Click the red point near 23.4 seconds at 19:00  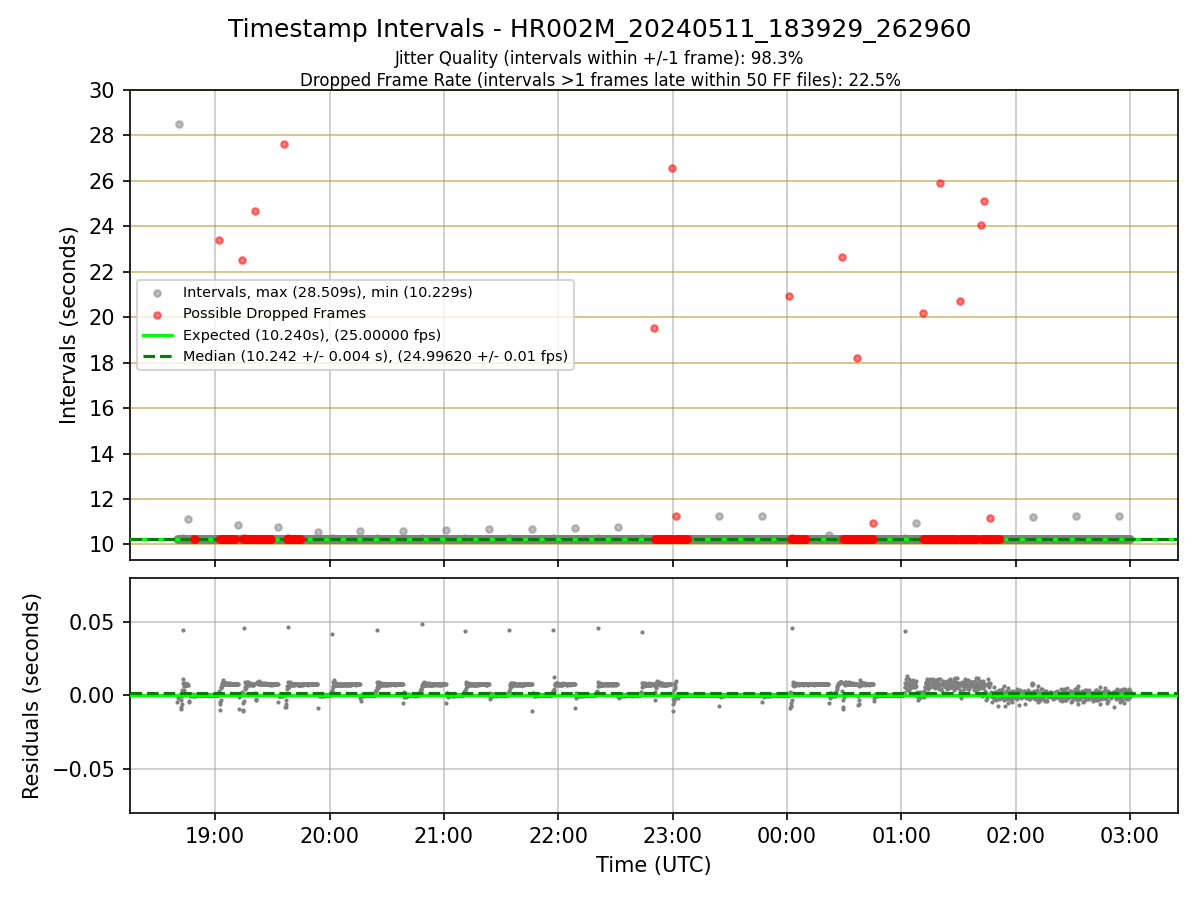(x=219, y=240)
